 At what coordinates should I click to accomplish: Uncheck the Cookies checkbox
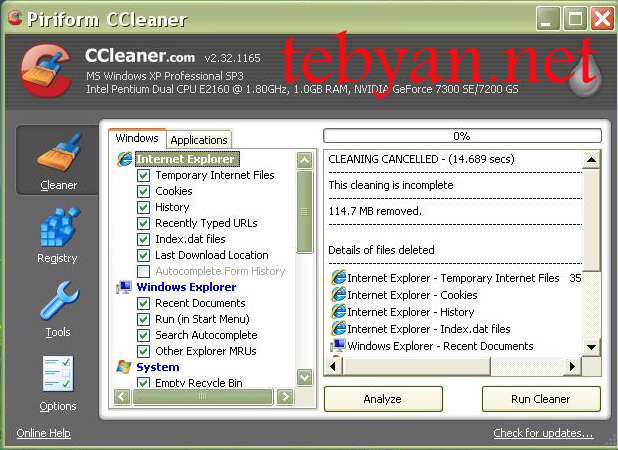pyautogui.click(x=143, y=192)
